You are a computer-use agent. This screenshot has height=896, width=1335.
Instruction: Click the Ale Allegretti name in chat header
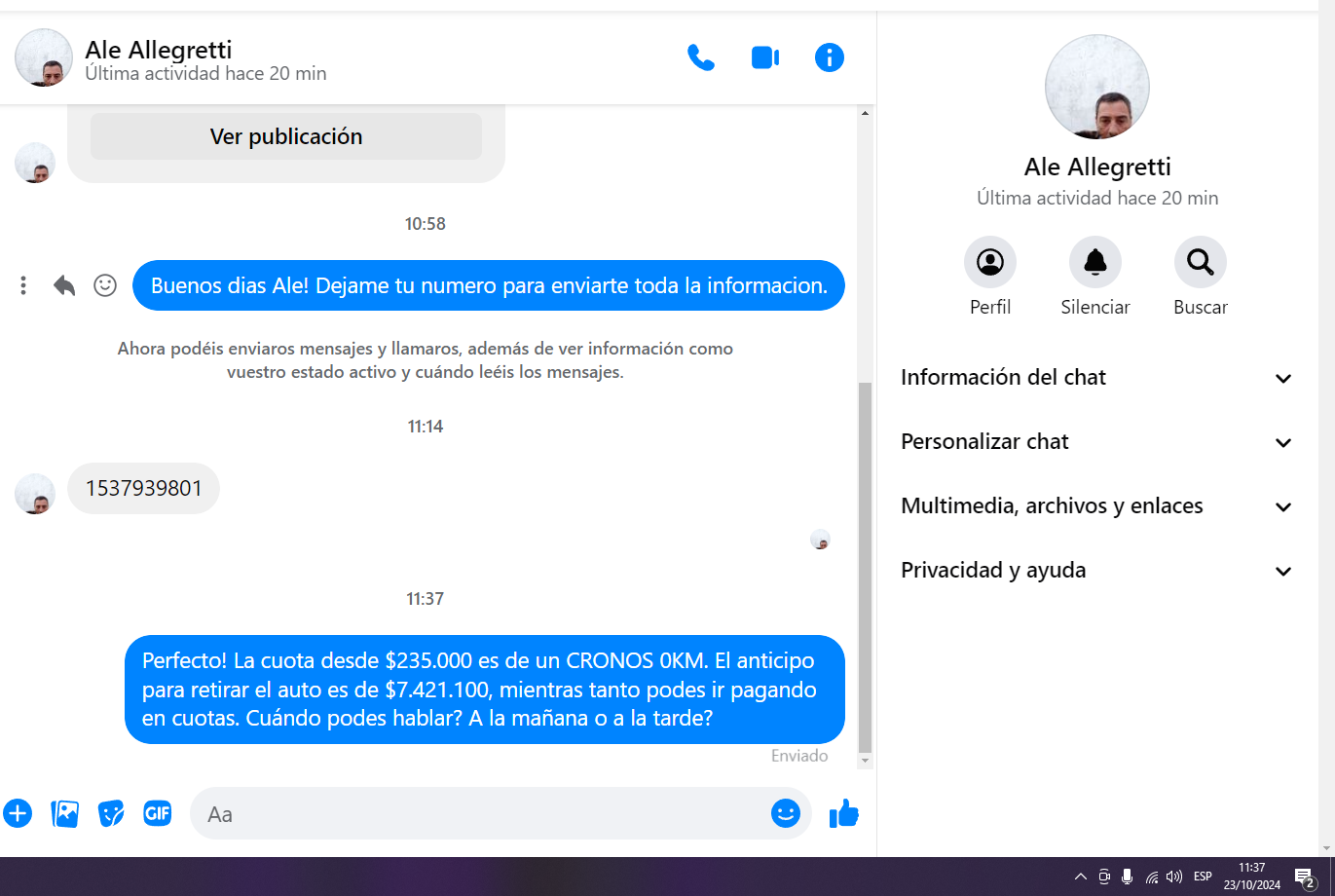[159, 50]
